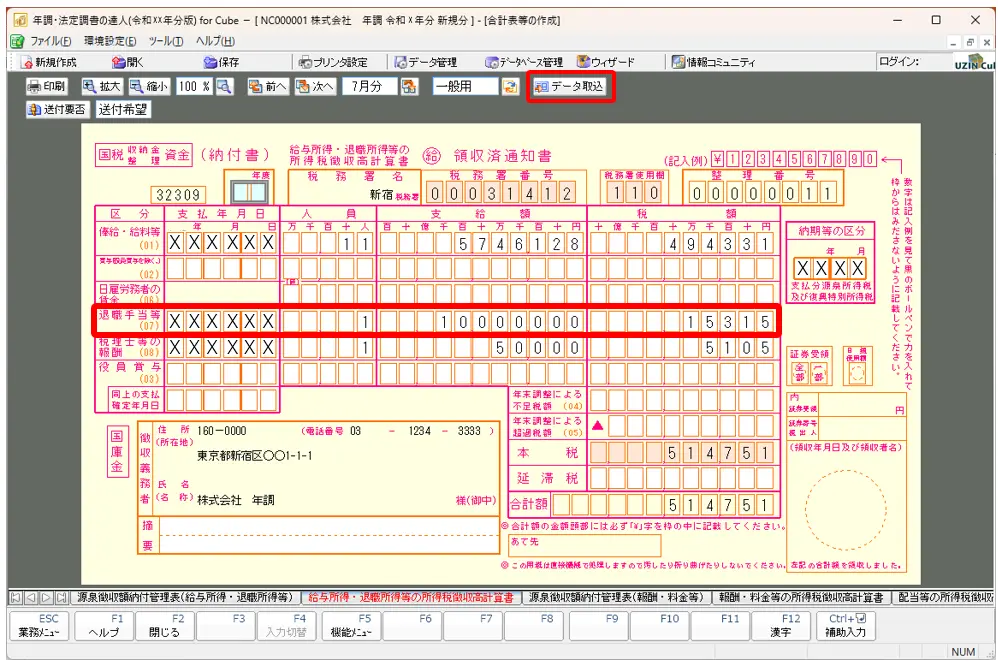
Task: Switch to 源泉徴収額納付管理表(給与所得・退職所得等) tab
Action: [x=185, y=598]
